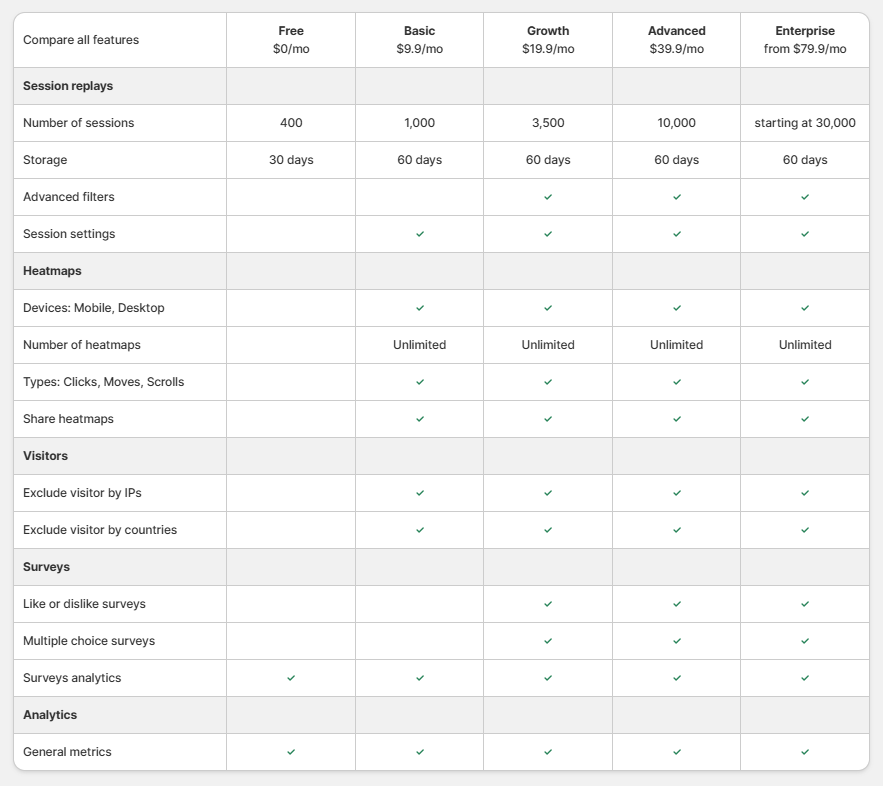The width and height of the screenshot is (883, 786).
Task: Click Enterprise Share heatmaps checkmark
Action: tap(805, 419)
